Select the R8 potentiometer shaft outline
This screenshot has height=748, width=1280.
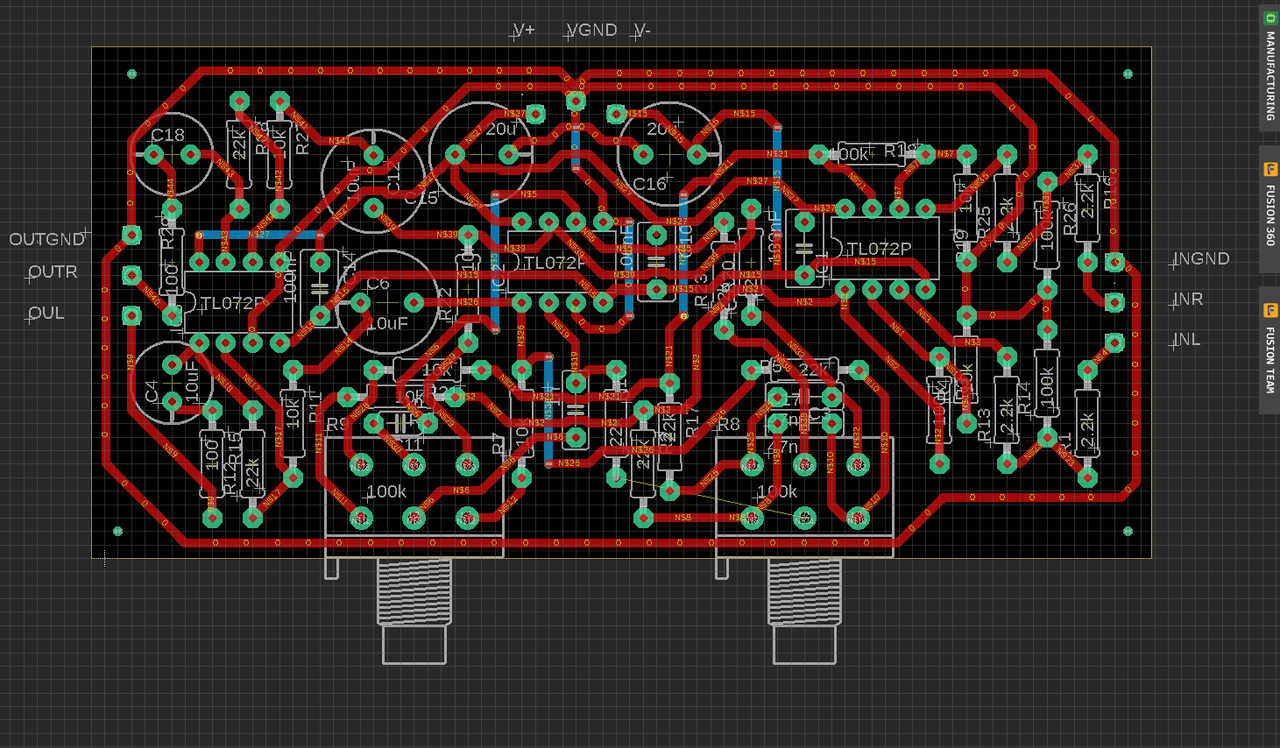point(805,611)
